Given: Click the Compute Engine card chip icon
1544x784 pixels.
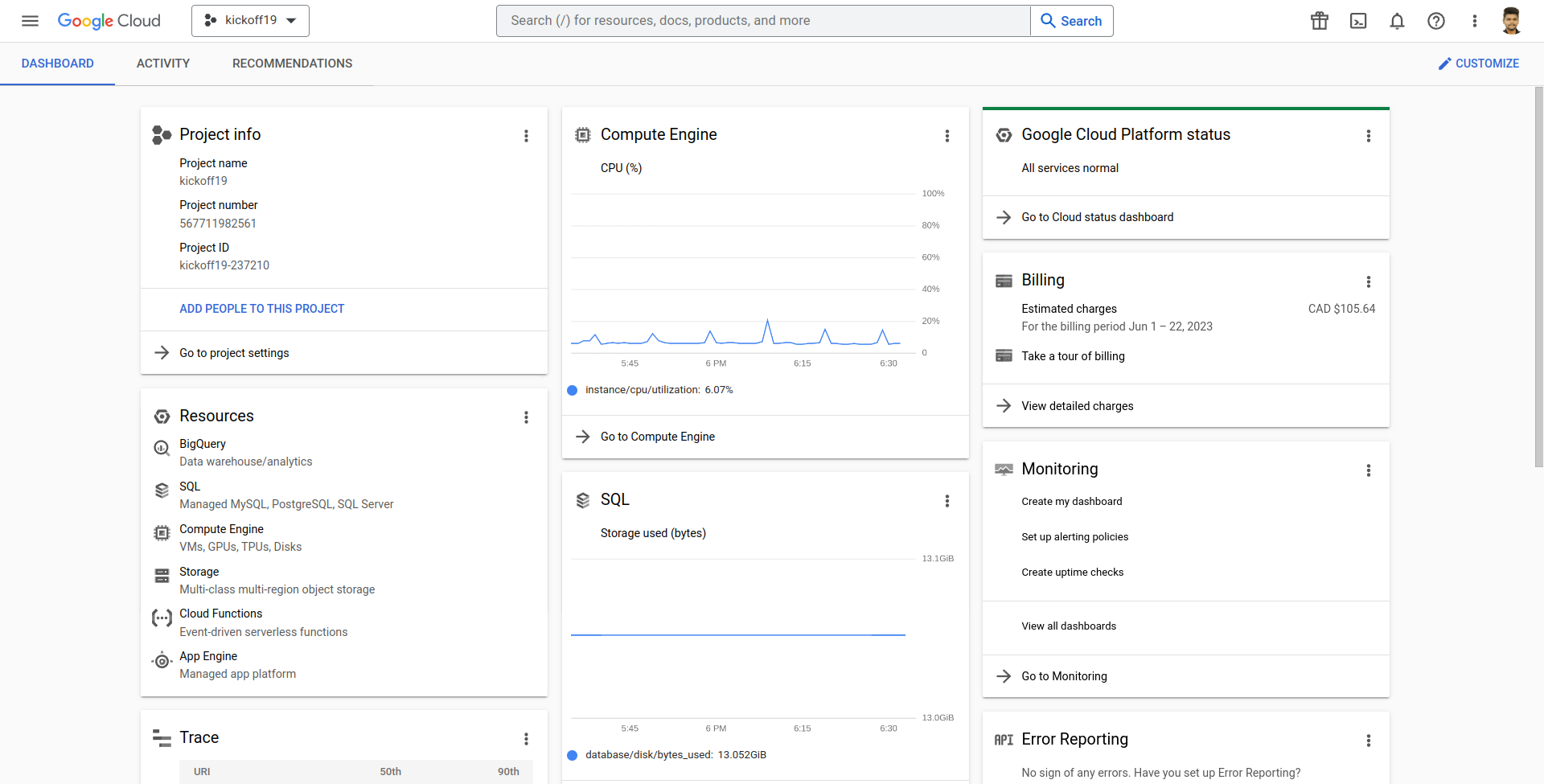Looking at the screenshot, I should [x=583, y=135].
